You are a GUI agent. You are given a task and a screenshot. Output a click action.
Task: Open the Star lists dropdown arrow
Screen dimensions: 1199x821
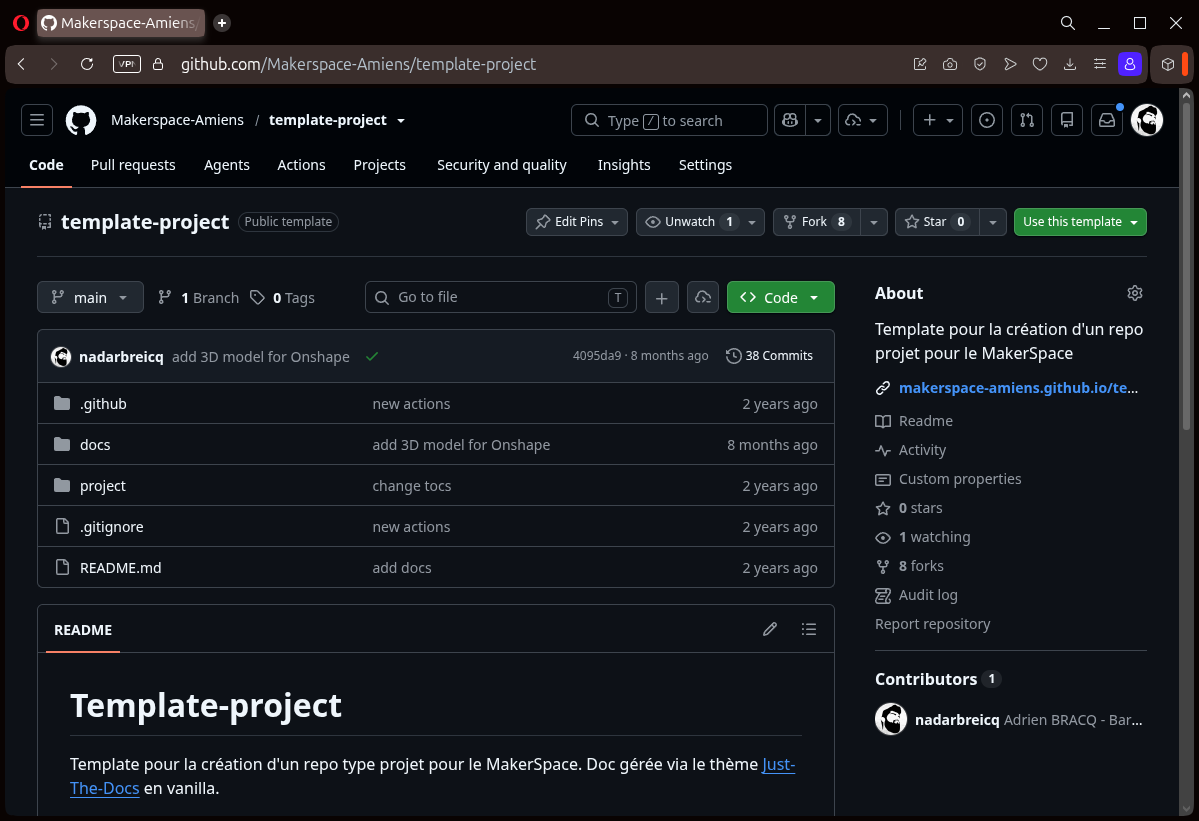coord(993,222)
